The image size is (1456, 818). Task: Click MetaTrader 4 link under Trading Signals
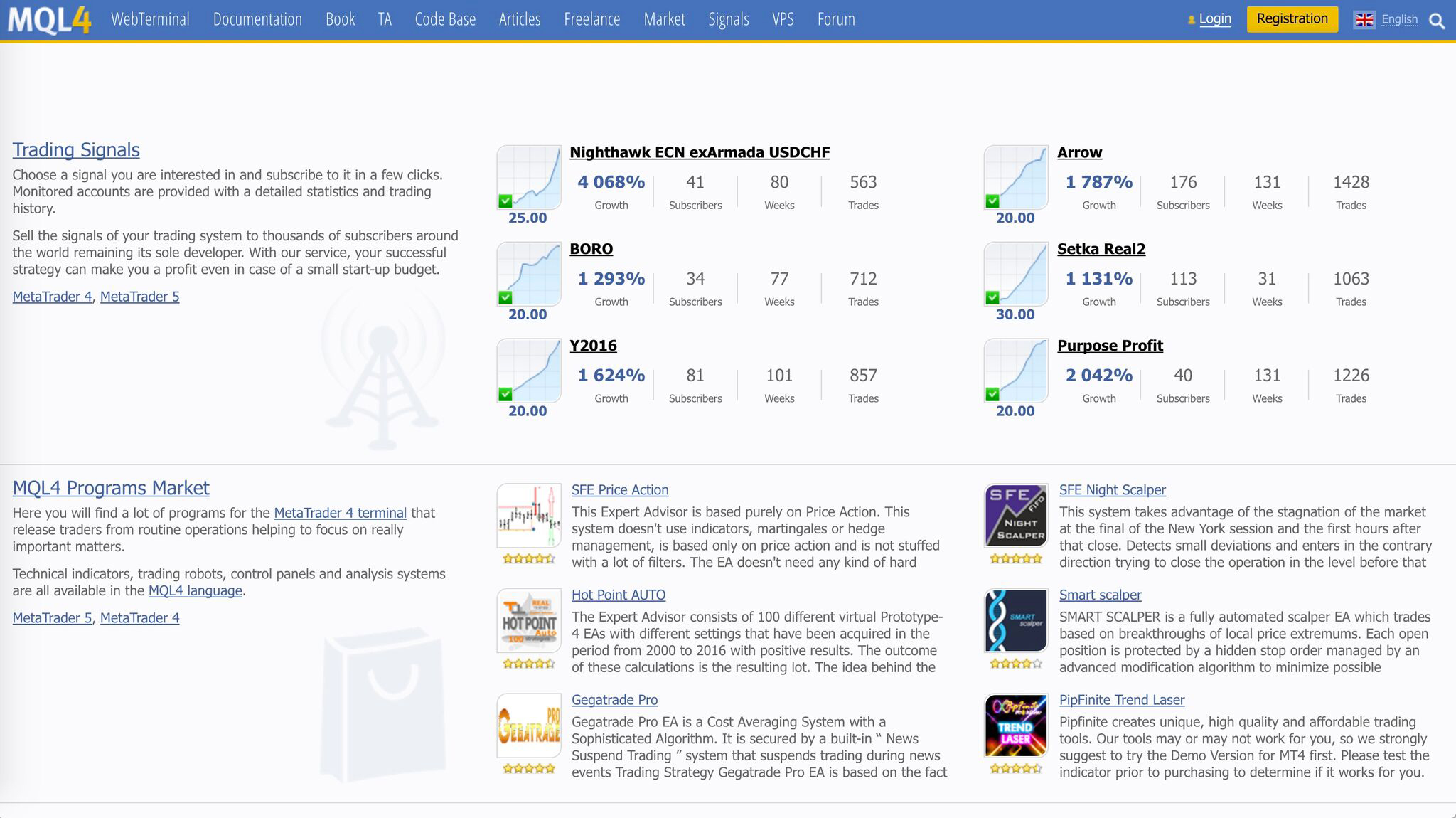pos(52,297)
